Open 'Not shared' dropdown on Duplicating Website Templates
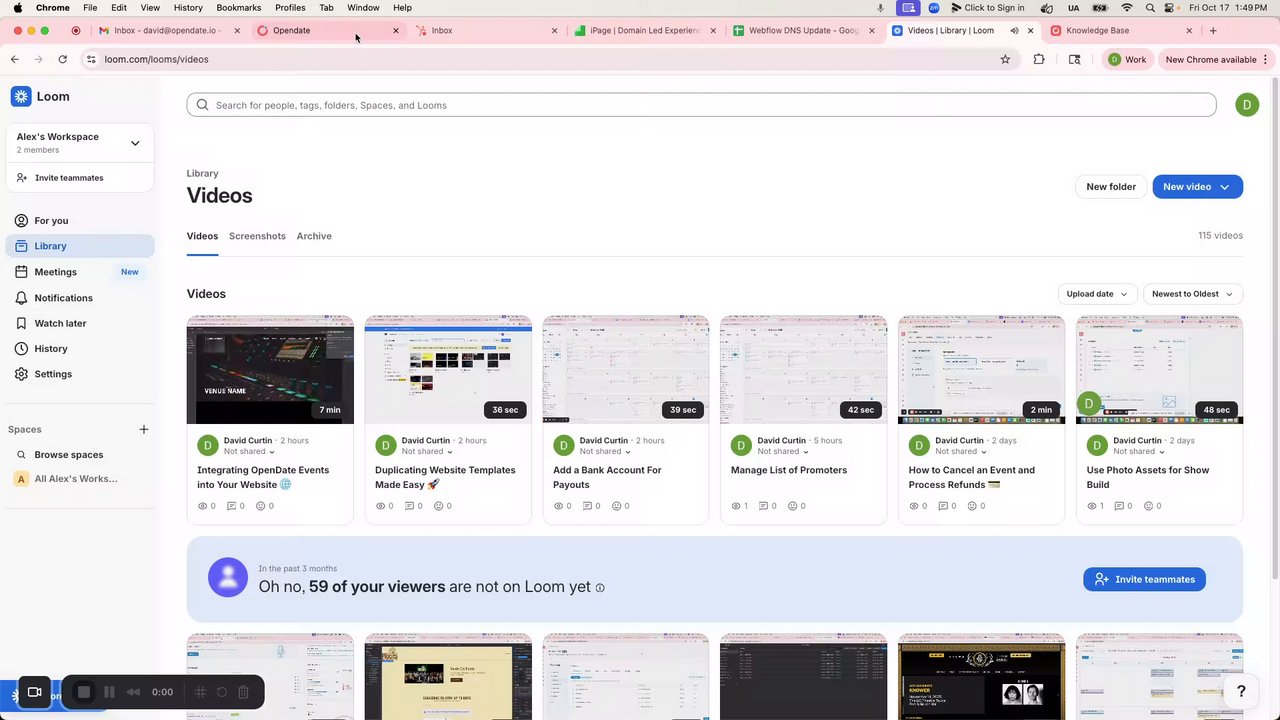 pos(428,451)
